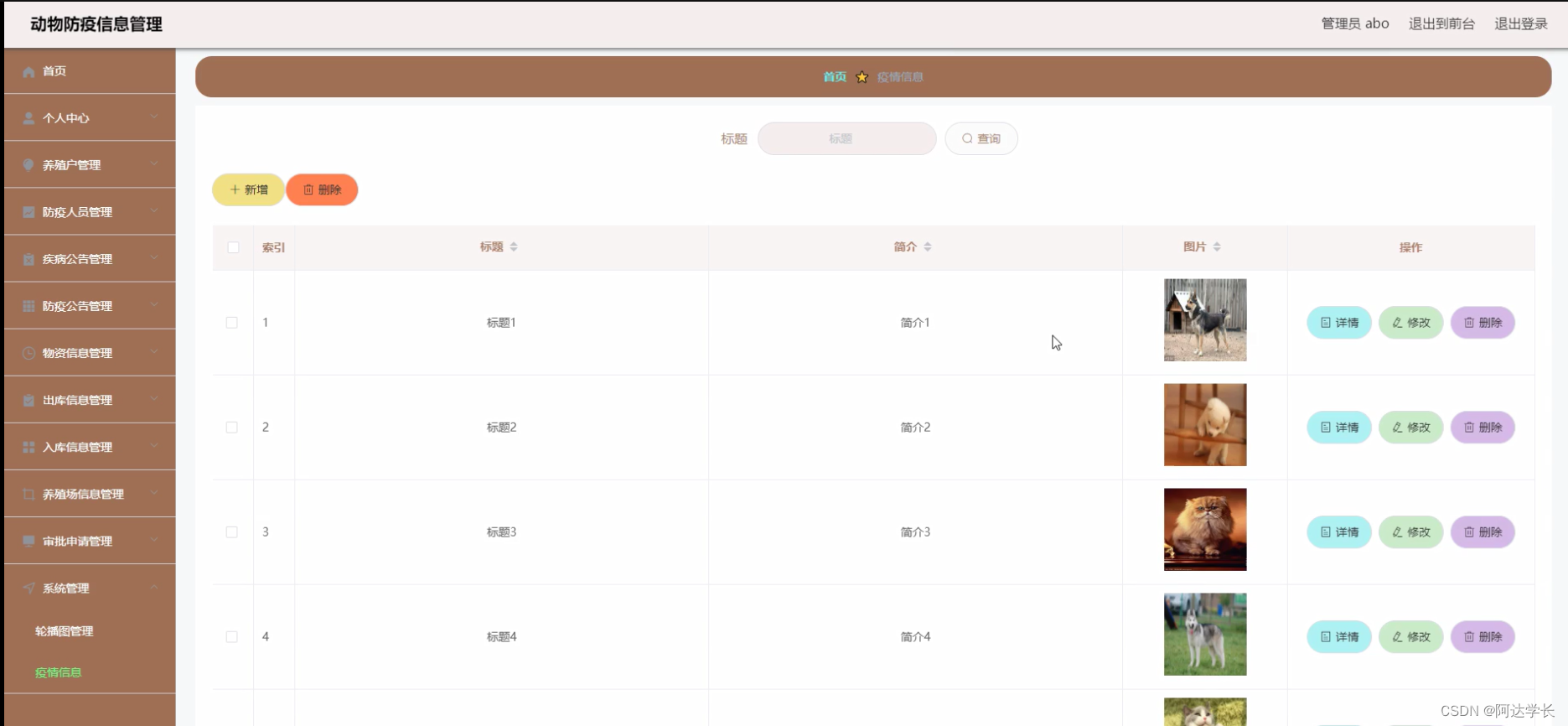Expand the 入库信息管理 menu chevron
This screenshot has width=1568, height=726.
[154, 446]
